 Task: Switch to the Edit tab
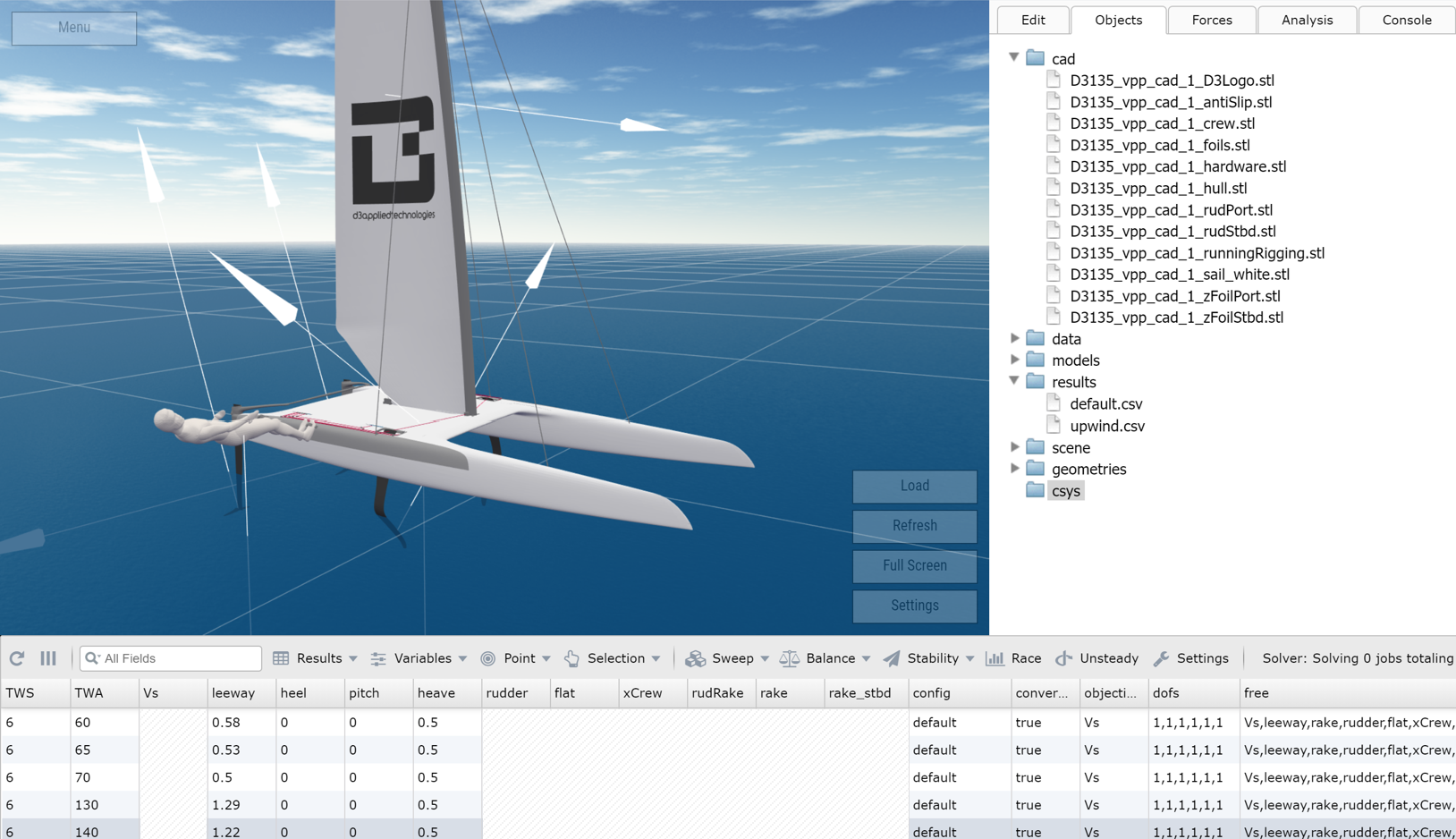pos(1033,20)
